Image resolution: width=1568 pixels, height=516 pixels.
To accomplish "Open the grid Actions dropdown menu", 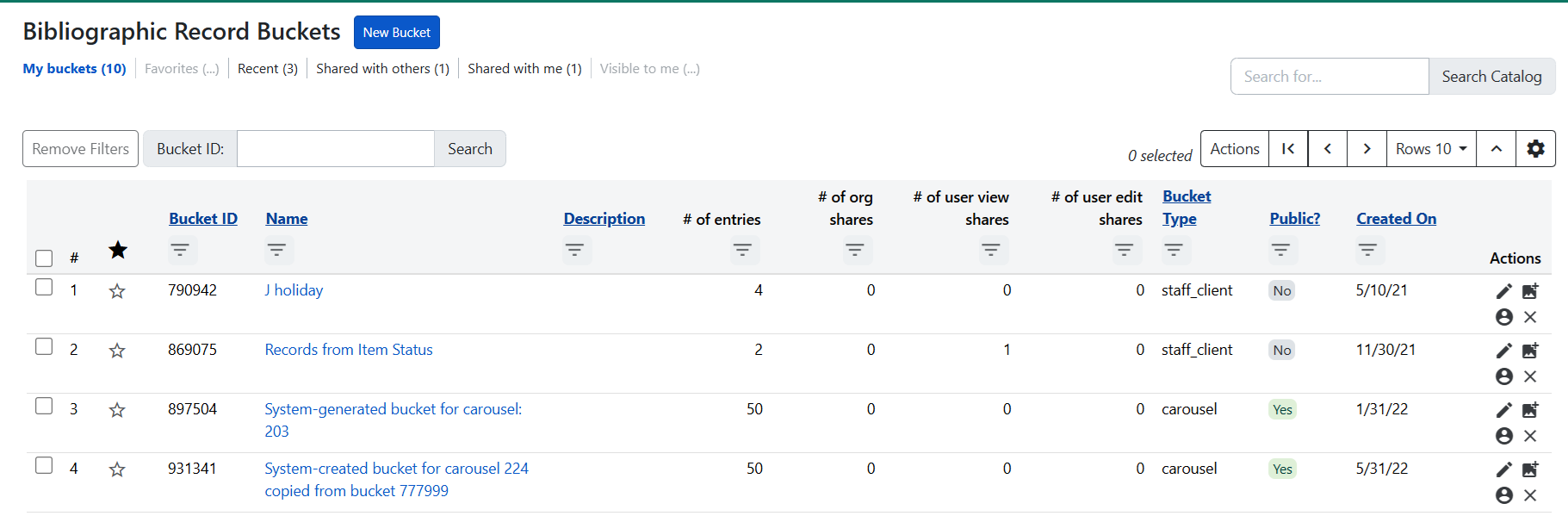I will [1234, 149].
